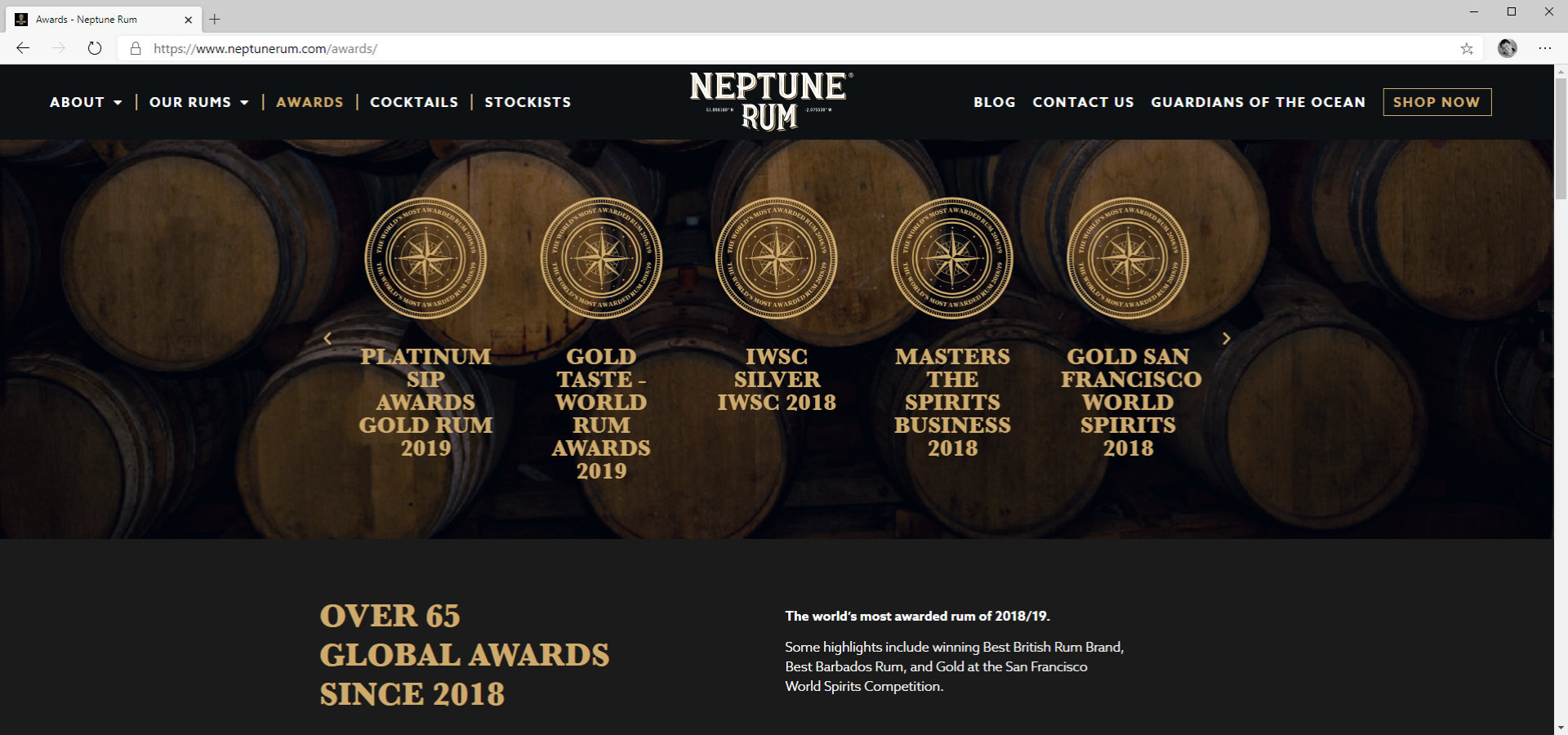The height and width of the screenshot is (735, 1568).
Task: Show previous awards with left chevron
Action: coord(327,338)
